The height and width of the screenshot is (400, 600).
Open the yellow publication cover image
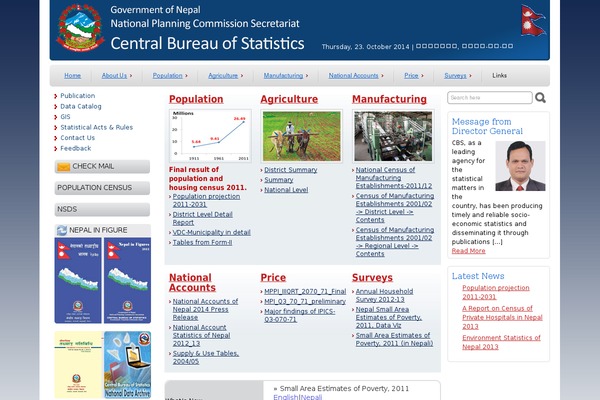(79, 365)
